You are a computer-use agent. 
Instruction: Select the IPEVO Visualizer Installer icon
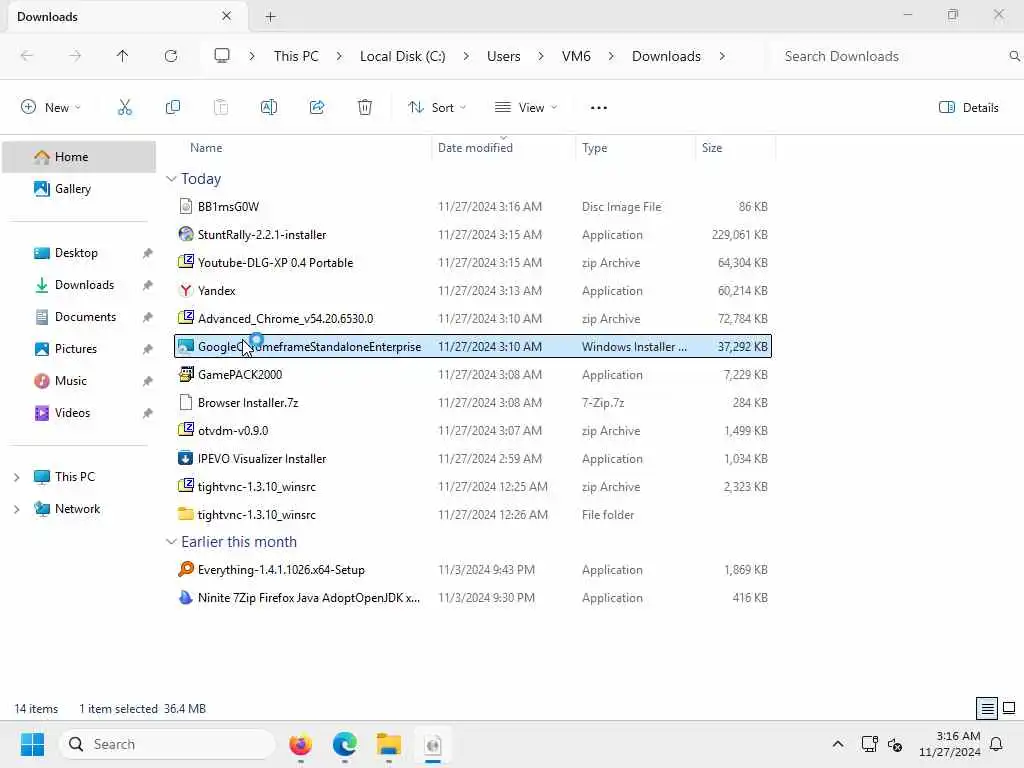[x=185, y=458]
